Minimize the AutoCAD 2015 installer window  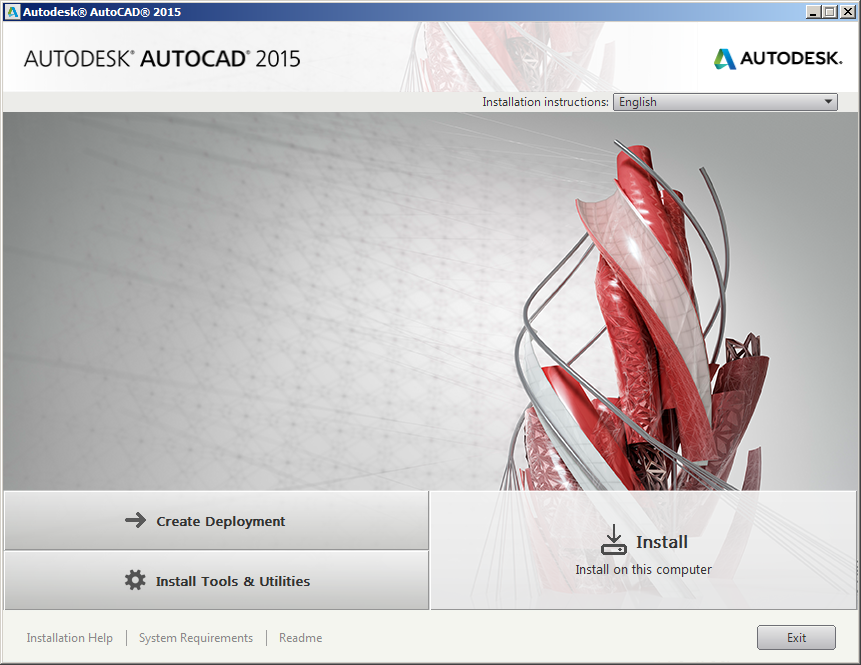click(814, 12)
